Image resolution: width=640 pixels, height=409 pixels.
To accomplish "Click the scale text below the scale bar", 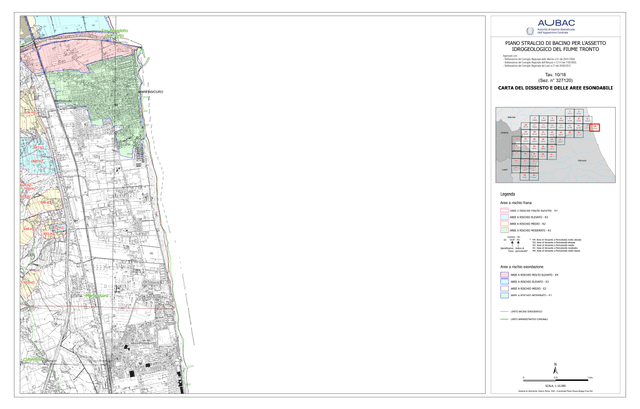I will (556, 386).
